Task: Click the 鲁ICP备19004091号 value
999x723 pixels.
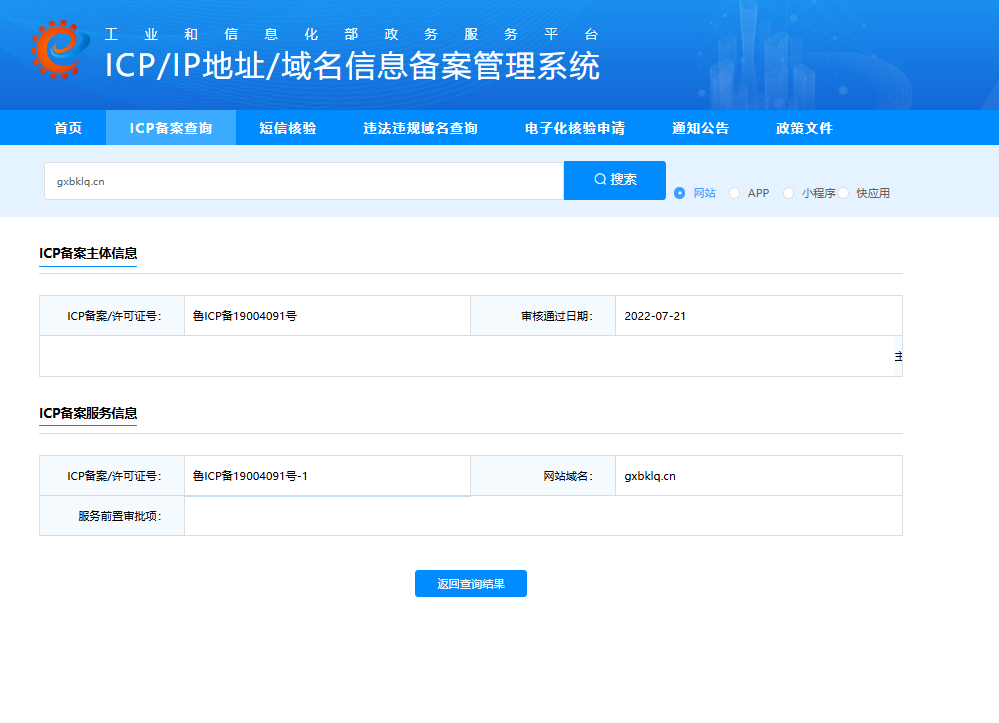Action: pyautogui.click(x=245, y=316)
